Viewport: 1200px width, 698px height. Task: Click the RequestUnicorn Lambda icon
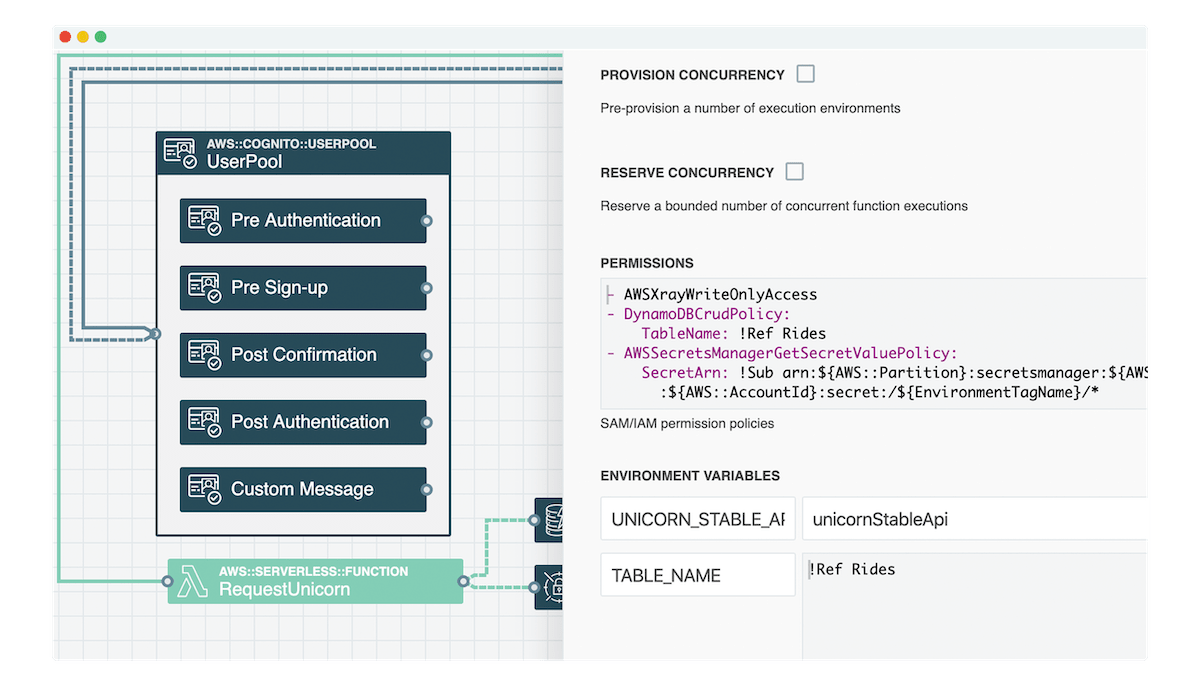[192, 581]
